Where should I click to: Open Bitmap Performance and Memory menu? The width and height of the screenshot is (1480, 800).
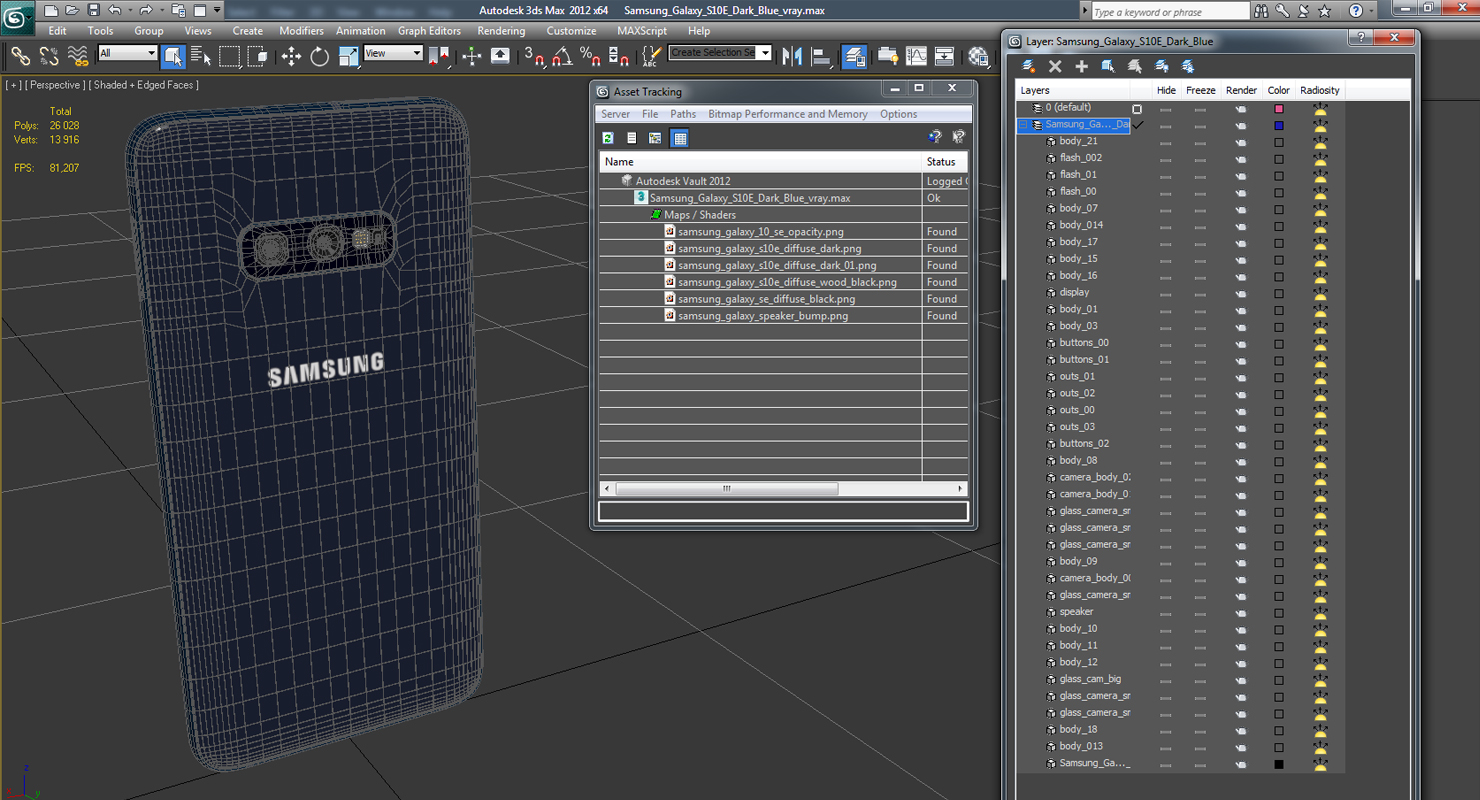(788, 114)
